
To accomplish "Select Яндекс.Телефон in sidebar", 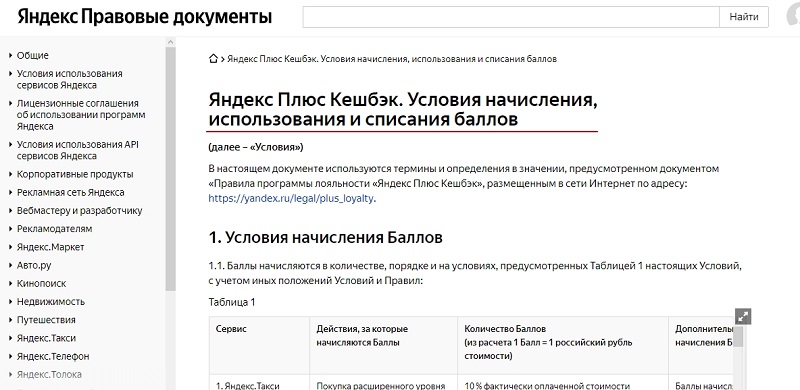I will tap(53, 356).
